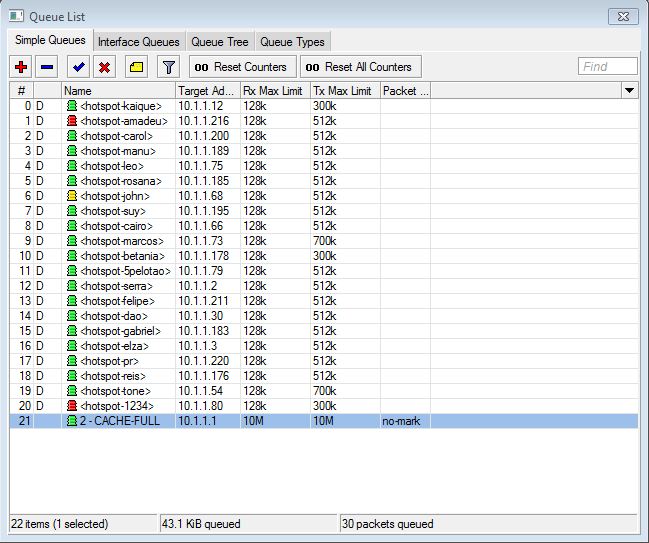This screenshot has height=543, width=649.
Task: Select the Simple Queues tab
Action: click(x=50, y=40)
